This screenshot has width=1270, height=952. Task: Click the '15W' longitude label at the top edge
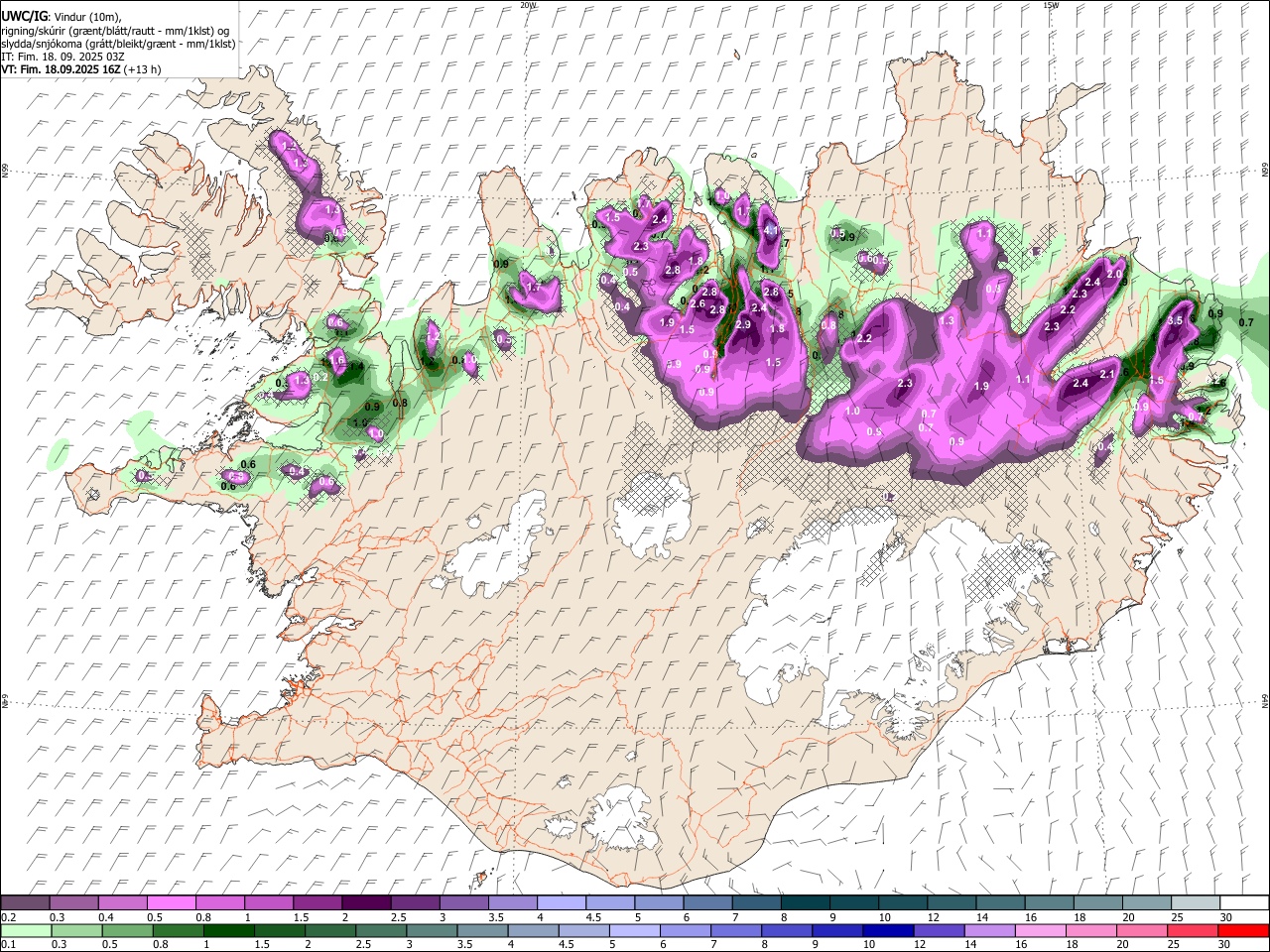[x=1050, y=5]
